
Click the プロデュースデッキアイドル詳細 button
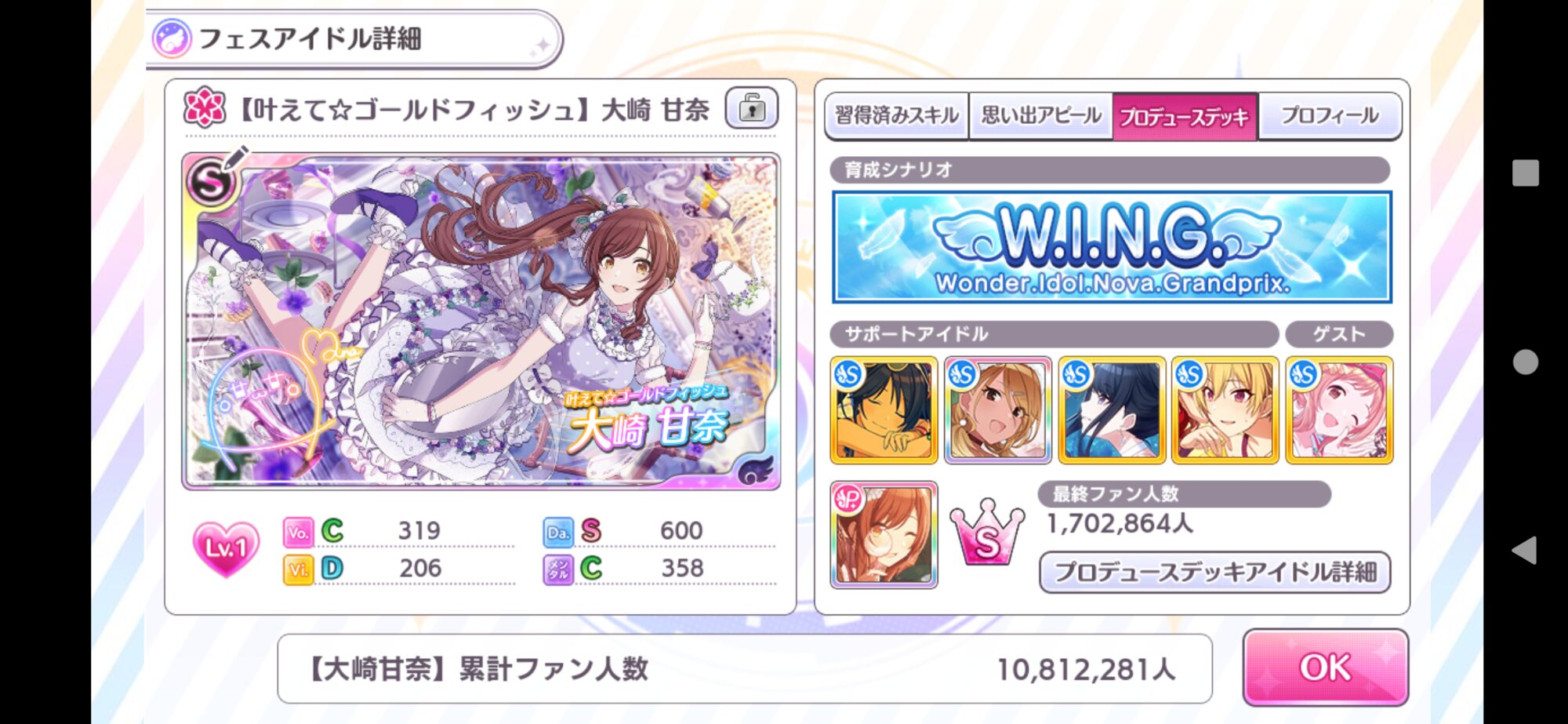point(1215,572)
